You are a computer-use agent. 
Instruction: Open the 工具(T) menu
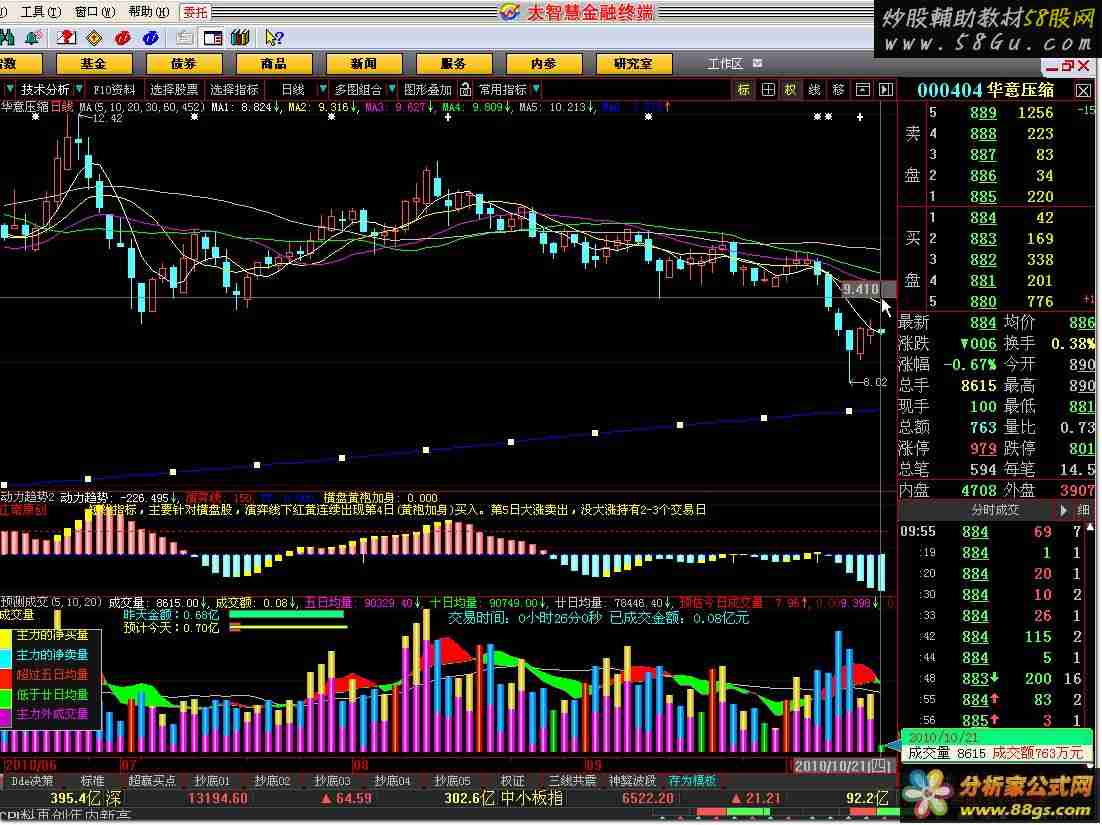[x=39, y=12]
